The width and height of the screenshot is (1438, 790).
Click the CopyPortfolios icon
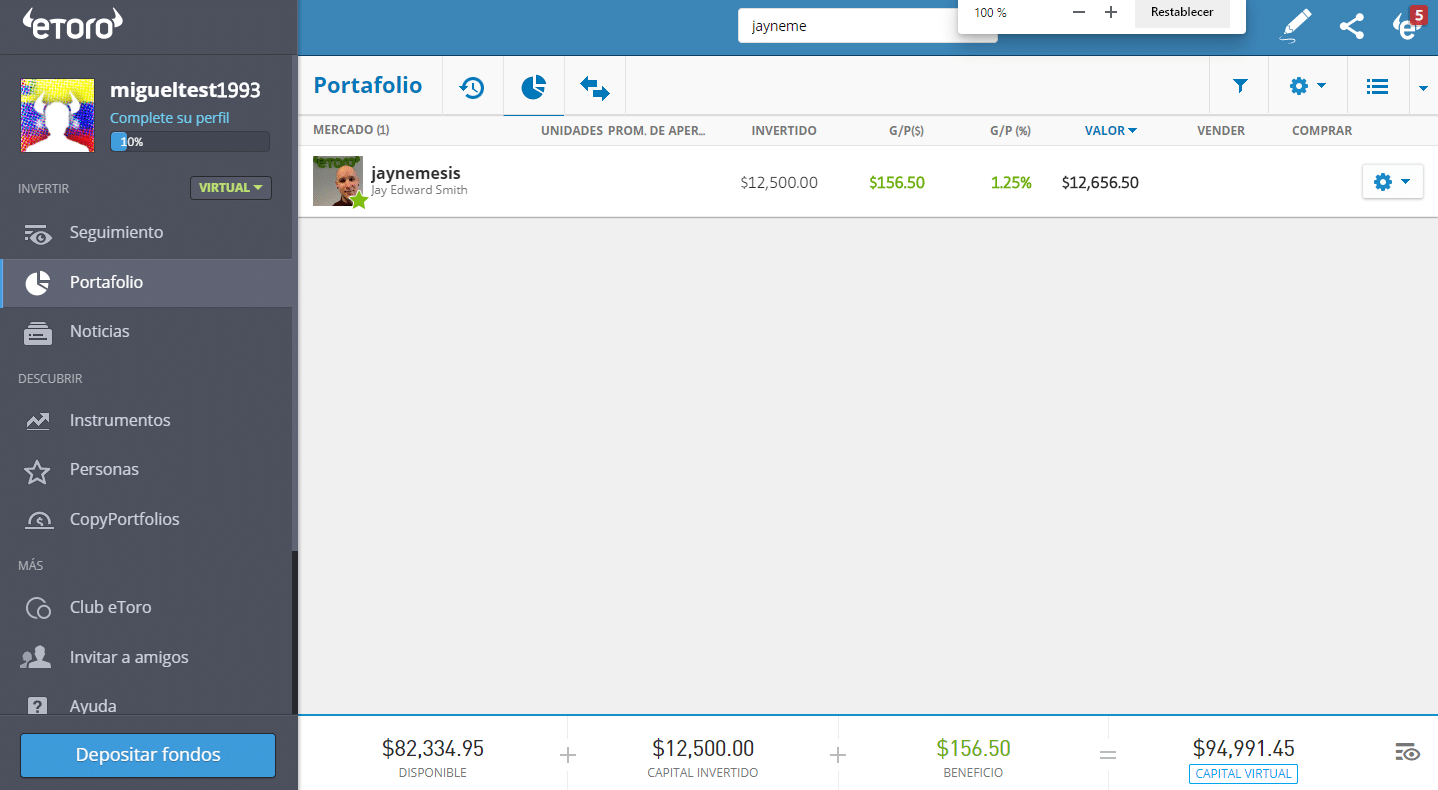(x=38, y=520)
